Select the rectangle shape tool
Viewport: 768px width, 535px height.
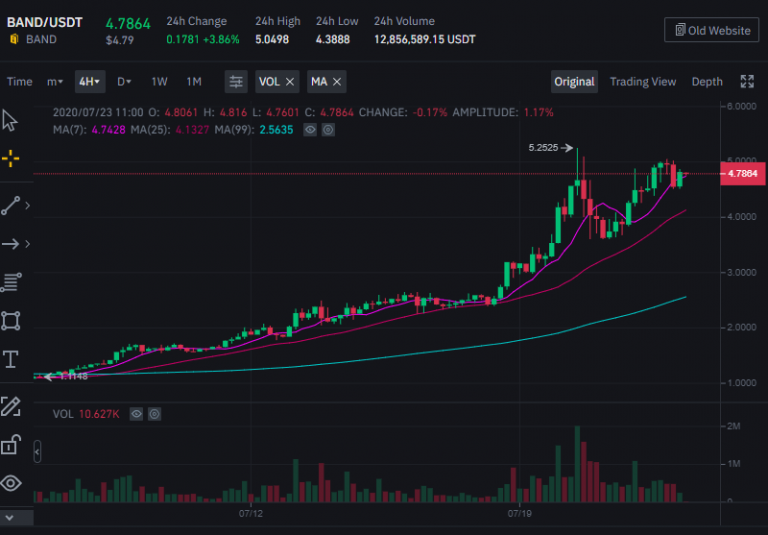point(11,321)
